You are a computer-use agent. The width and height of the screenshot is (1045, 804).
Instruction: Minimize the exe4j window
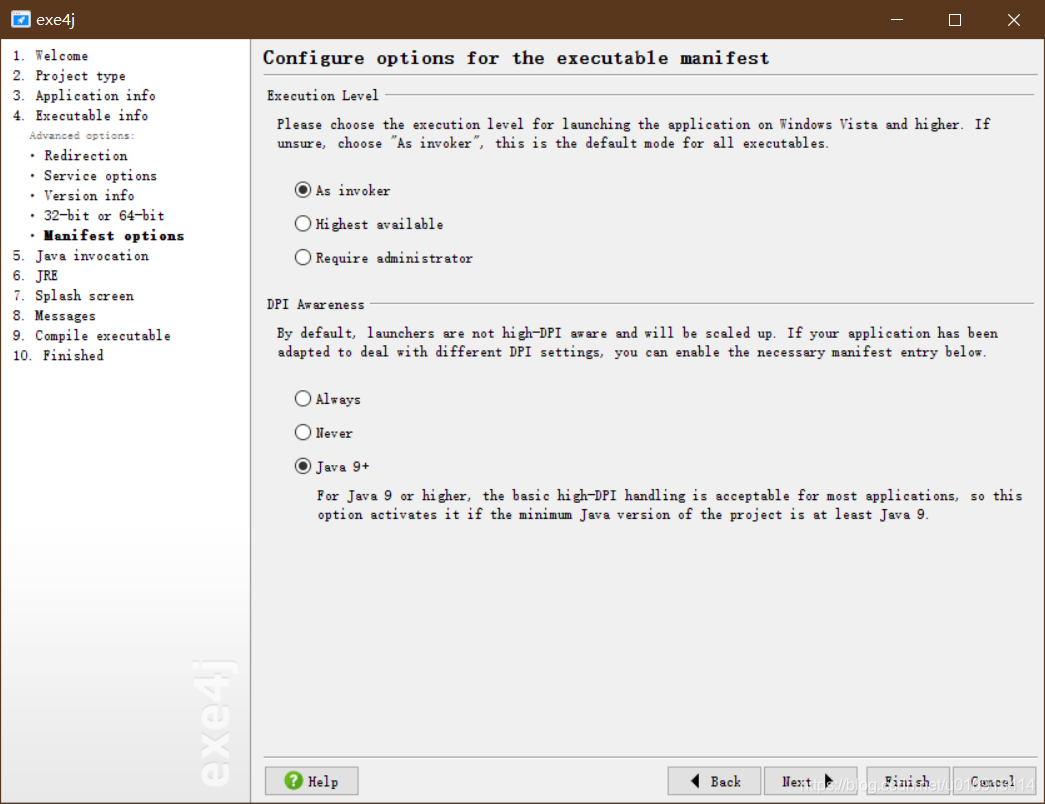897,19
